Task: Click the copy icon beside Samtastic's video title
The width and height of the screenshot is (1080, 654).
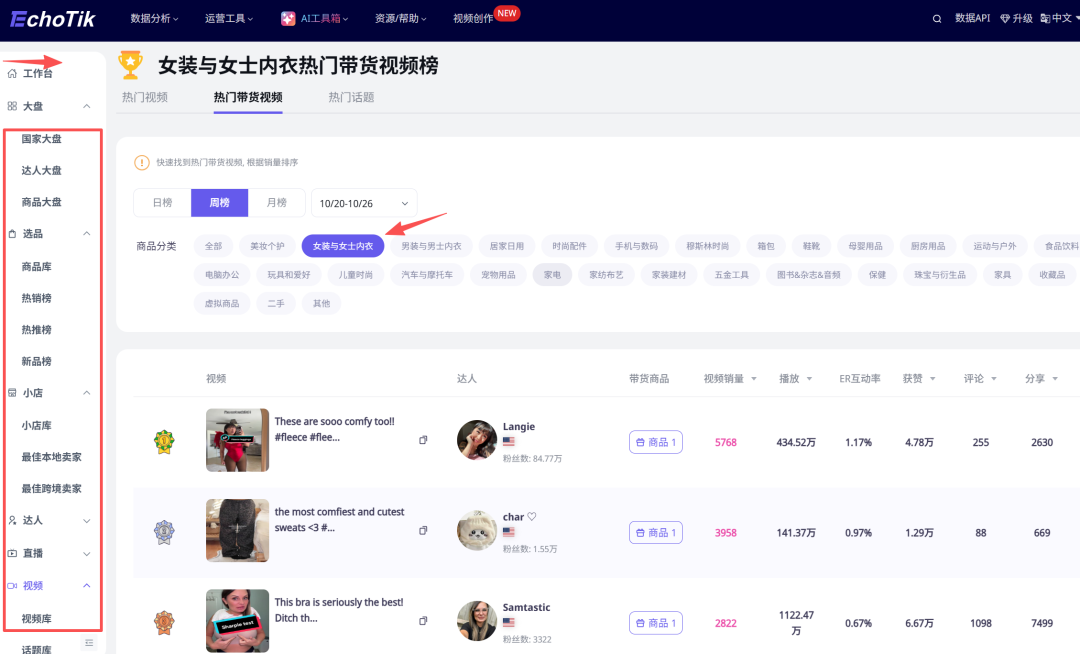Action: tap(423, 621)
